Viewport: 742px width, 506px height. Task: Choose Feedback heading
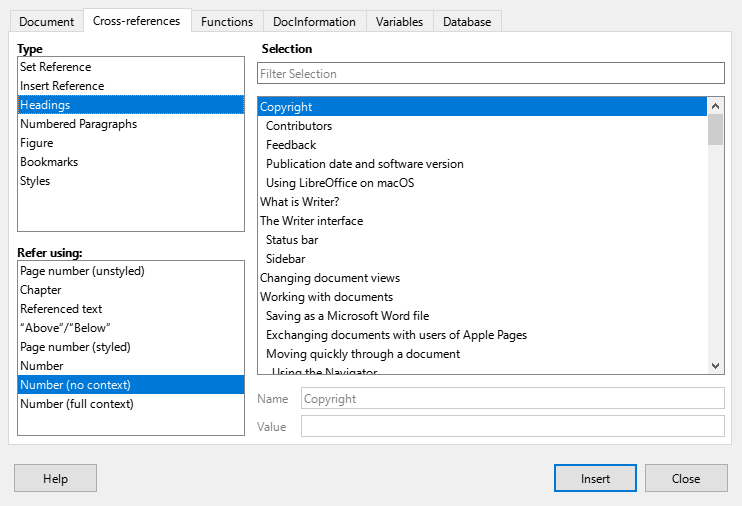pyautogui.click(x=482, y=144)
